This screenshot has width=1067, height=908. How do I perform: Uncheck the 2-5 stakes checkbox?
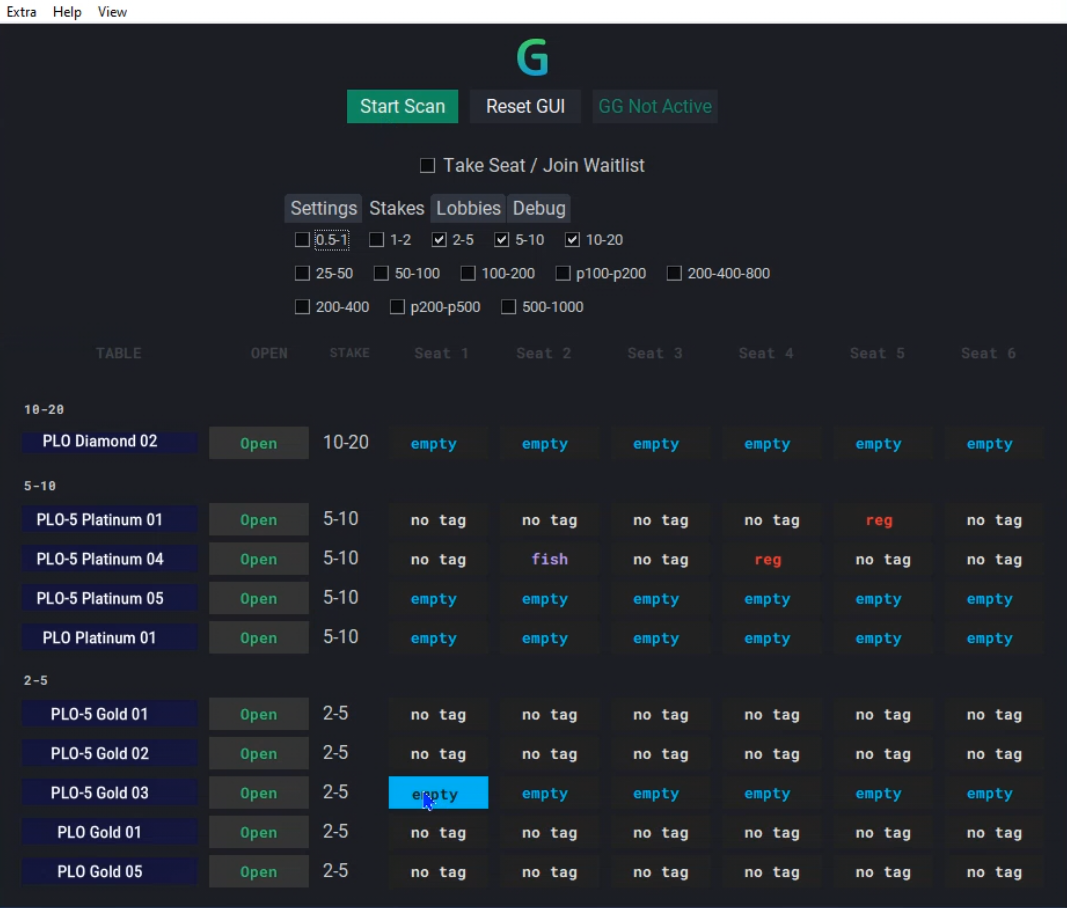point(438,239)
